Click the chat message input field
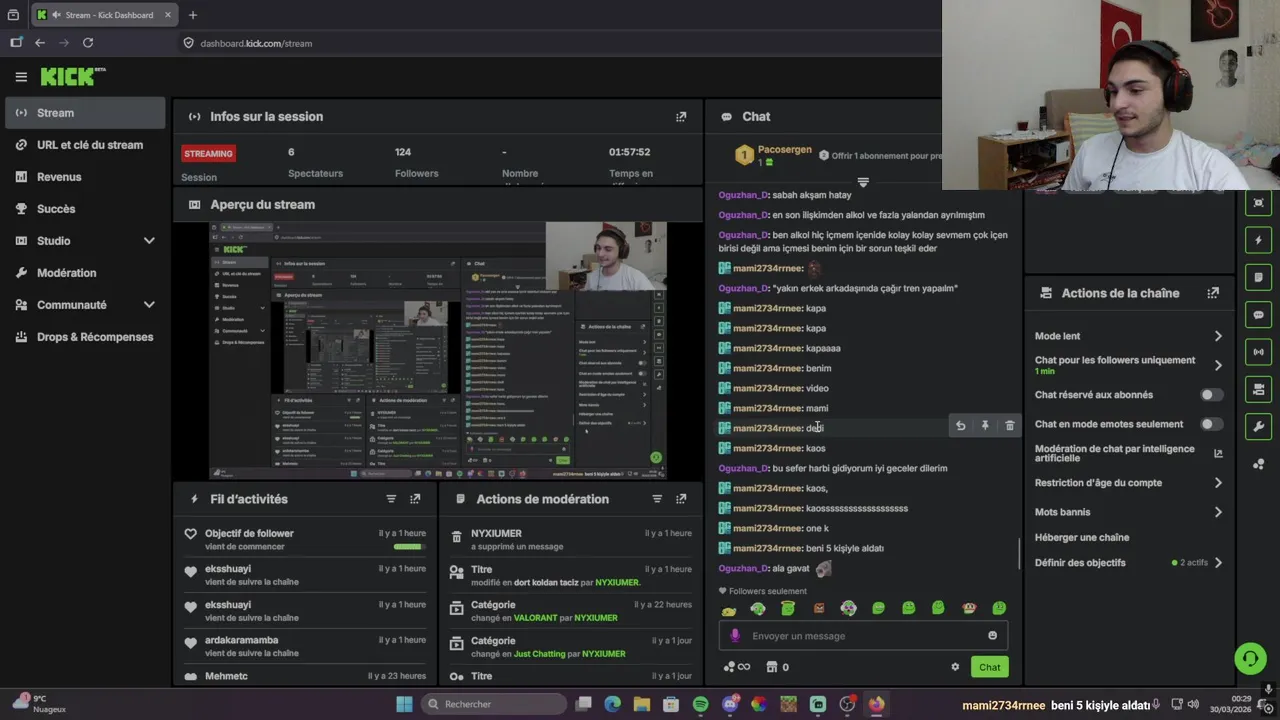Screen dimensions: 1280x720 [863, 636]
